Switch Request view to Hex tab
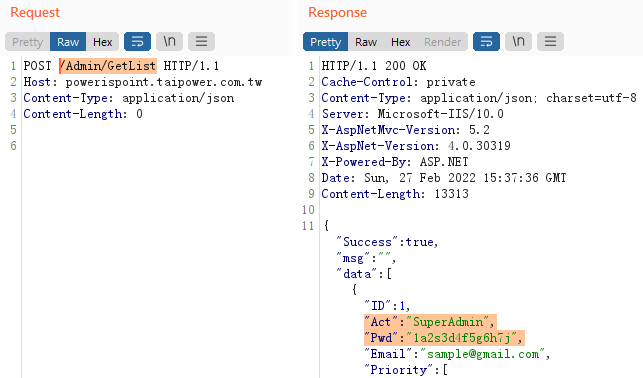This screenshot has width=643, height=378. (103, 42)
